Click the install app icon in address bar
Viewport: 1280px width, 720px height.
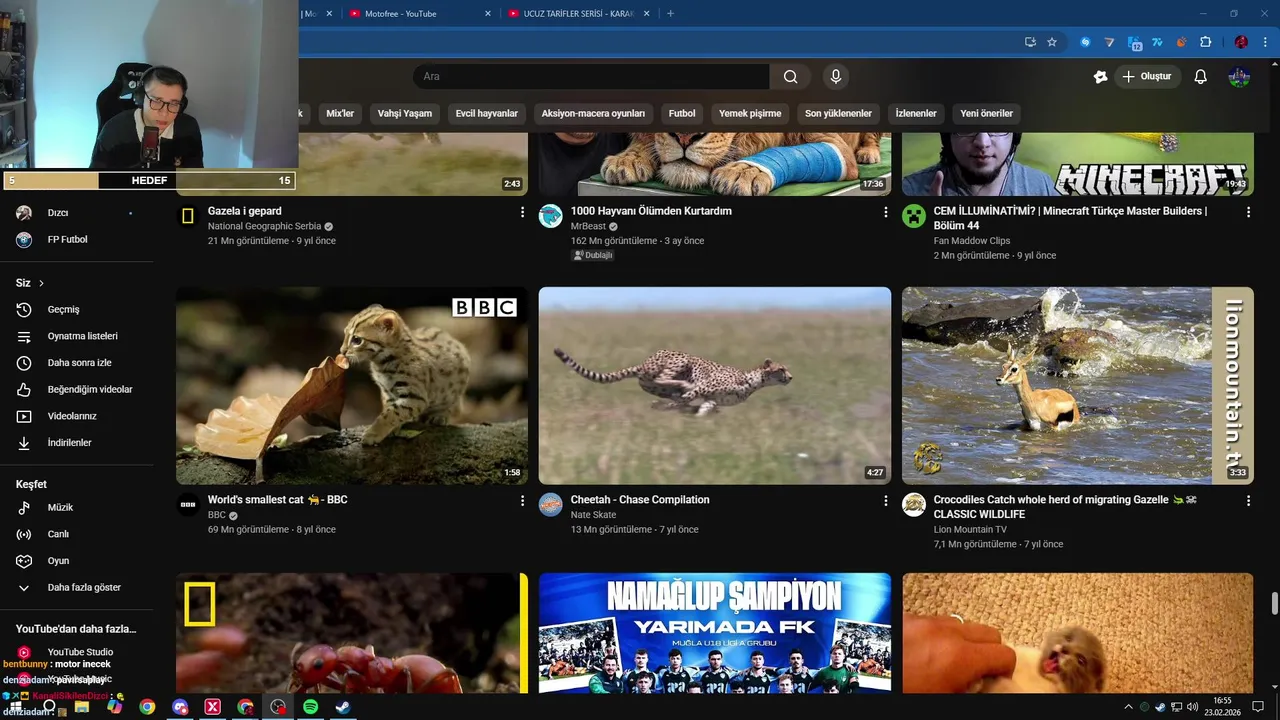coord(1030,42)
